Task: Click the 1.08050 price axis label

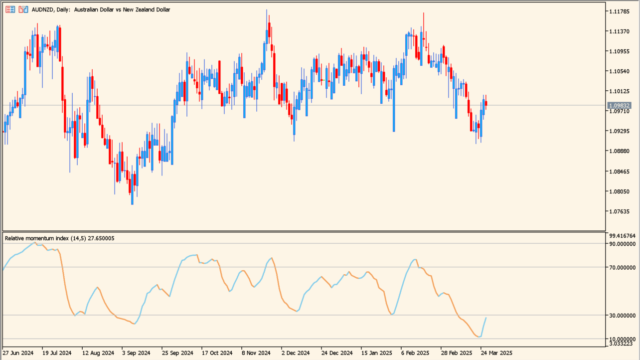Action: (x=619, y=191)
